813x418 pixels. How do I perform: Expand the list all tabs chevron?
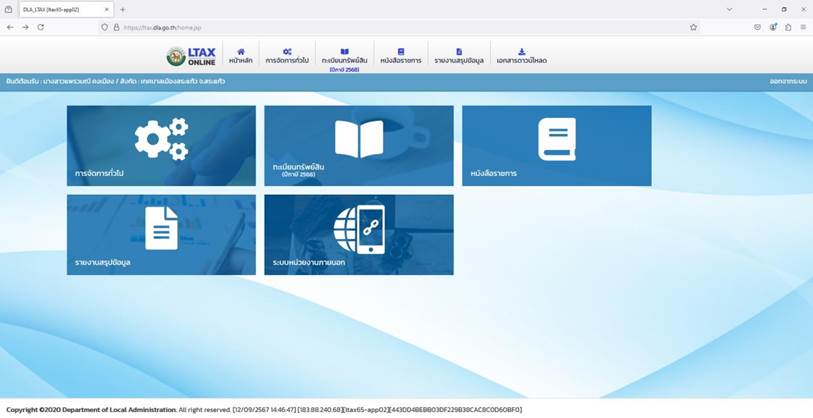(729, 9)
